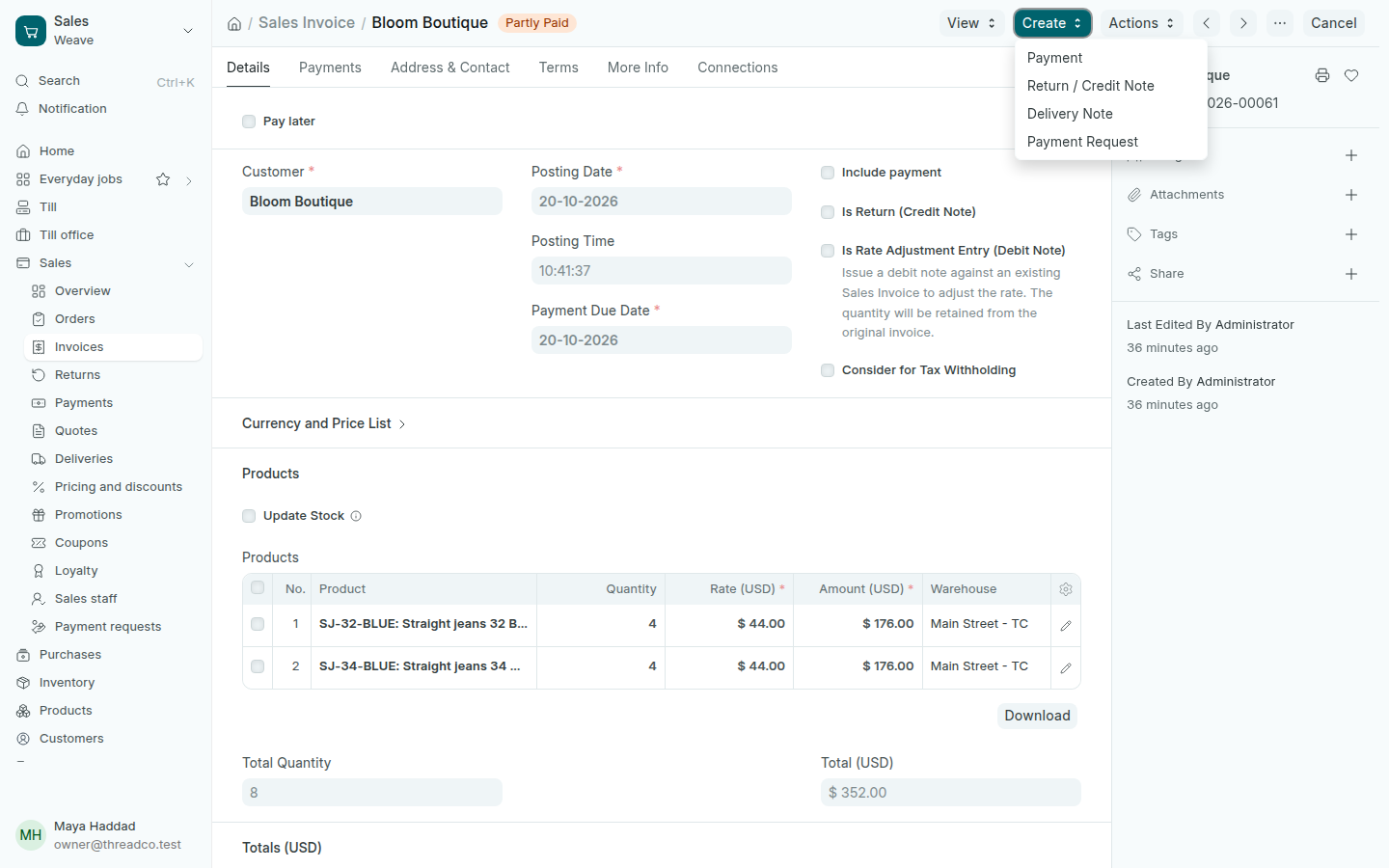The image size is (1389, 868).
Task: Go to next document arrow
Action: click(1243, 23)
